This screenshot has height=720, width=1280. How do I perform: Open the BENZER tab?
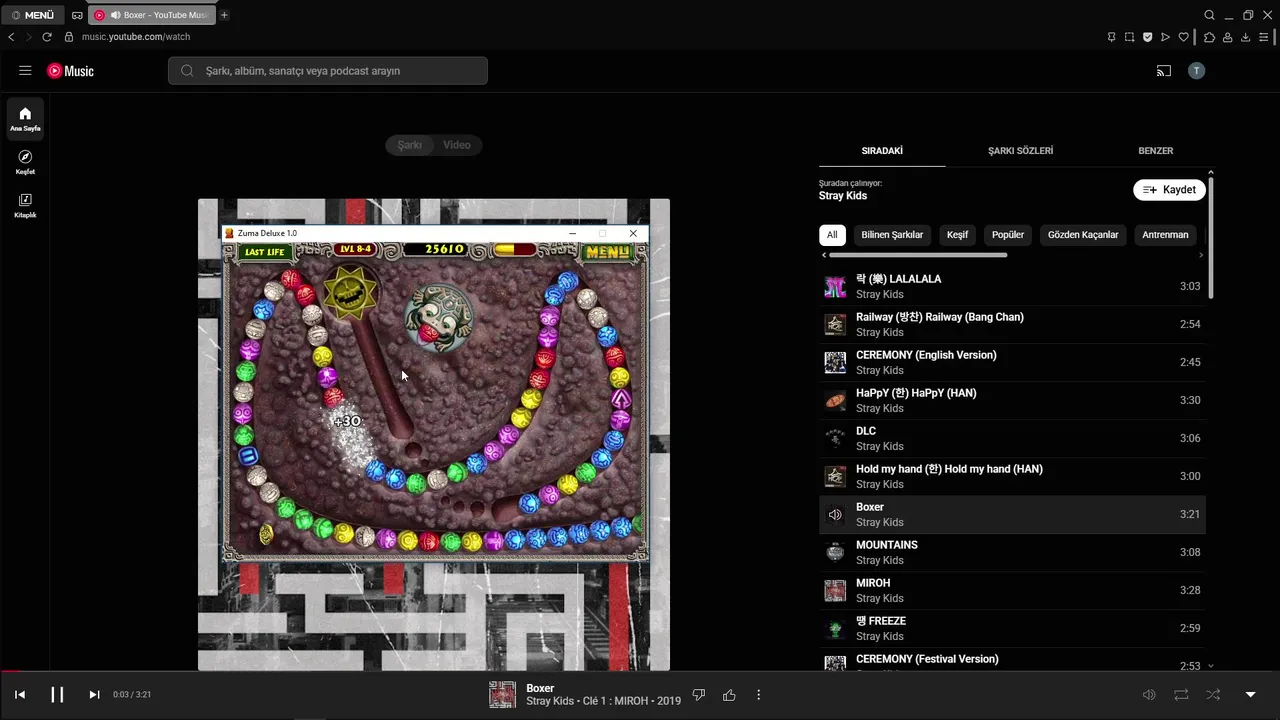click(1155, 151)
